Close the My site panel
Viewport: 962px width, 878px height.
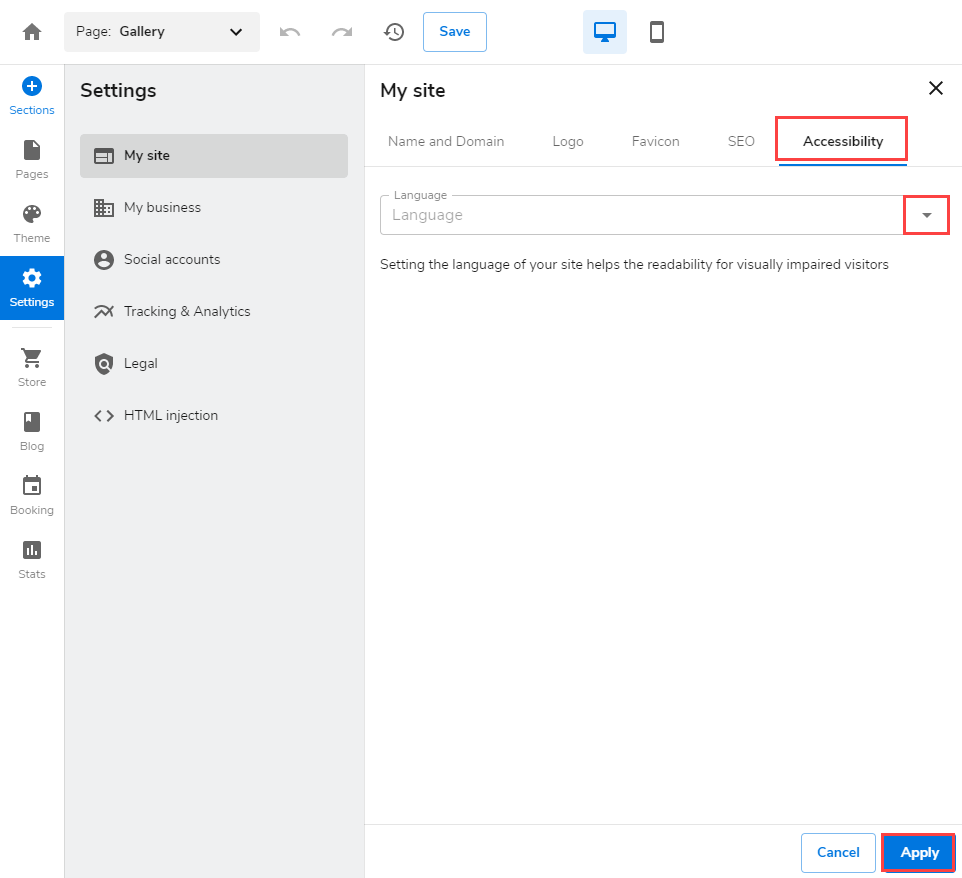coord(936,88)
